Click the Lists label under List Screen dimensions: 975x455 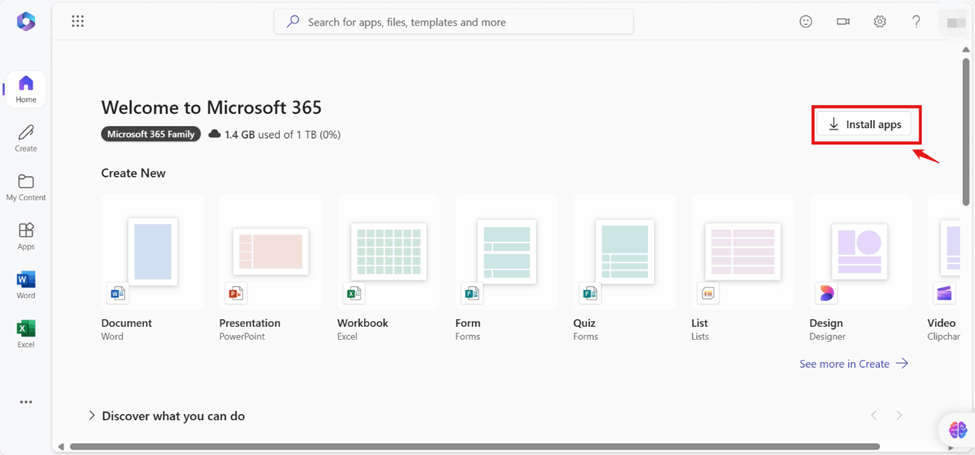700,336
